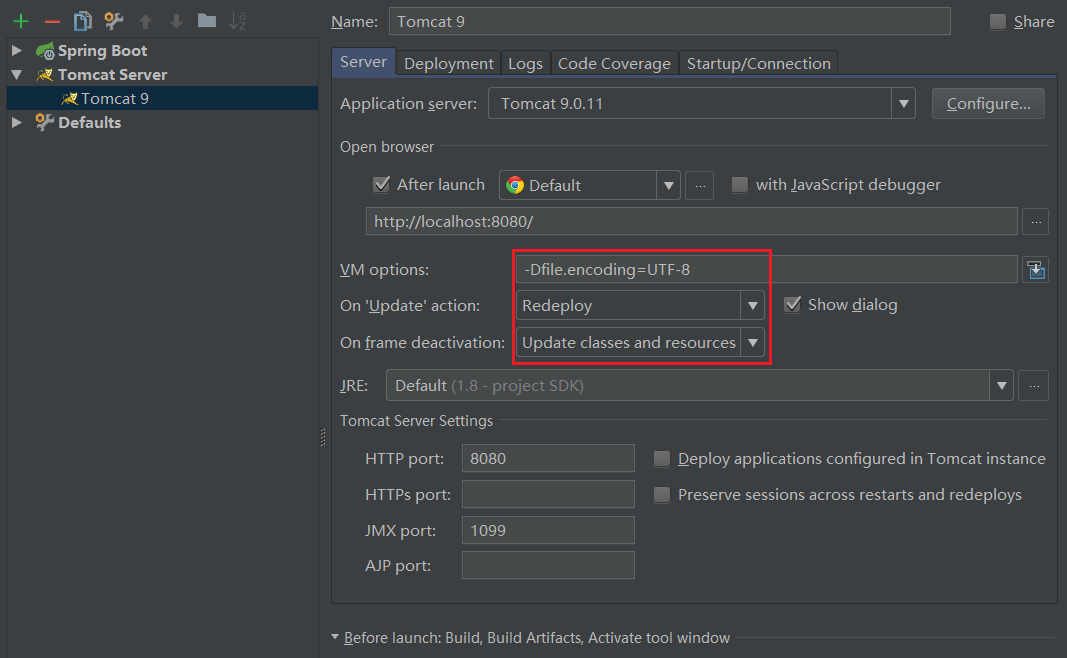This screenshot has width=1067, height=658.
Task: Click the VM options input field
Action: [766, 269]
